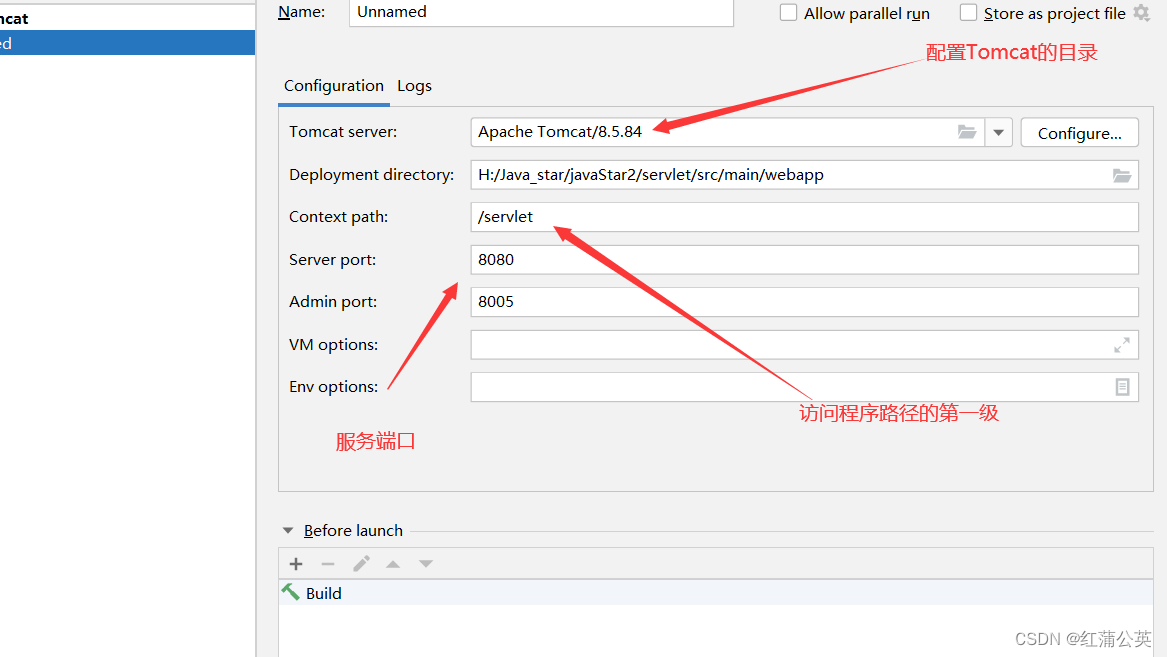Switch to the Configuration tab
The height and width of the screenshot is (657, 1167).
pos(333,86)
